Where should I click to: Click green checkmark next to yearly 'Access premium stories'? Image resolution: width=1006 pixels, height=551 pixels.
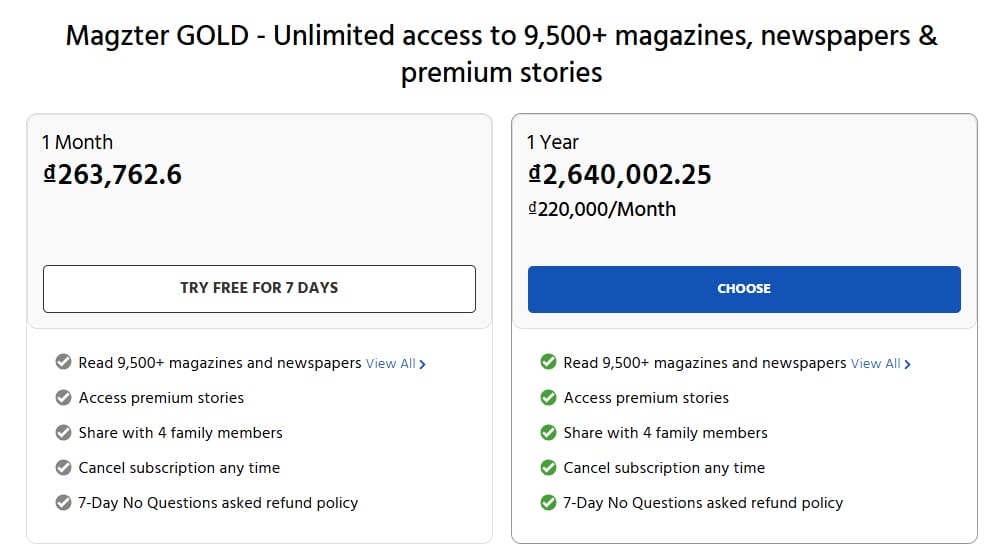click(x=548, y=398)
